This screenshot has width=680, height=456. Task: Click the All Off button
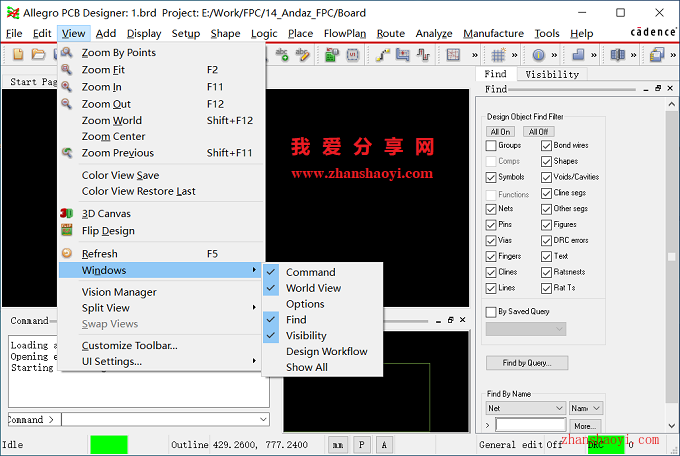[538, 131]
